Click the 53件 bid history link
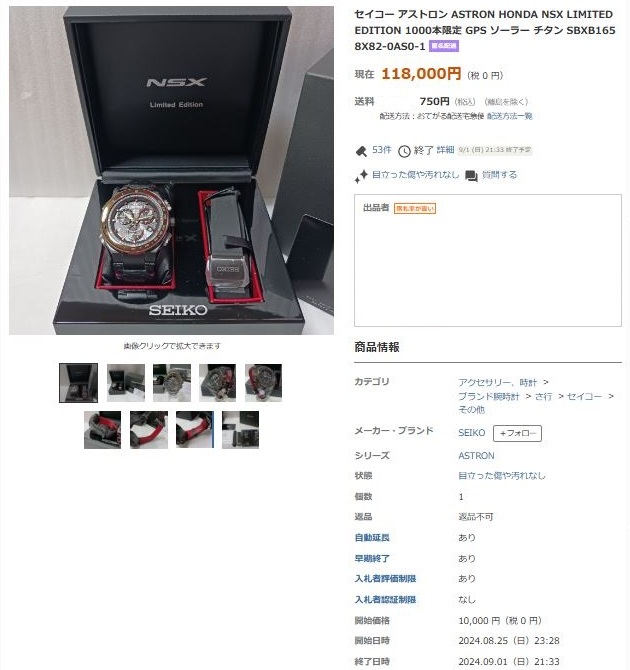Screen dimensions: 630x670 381,150
